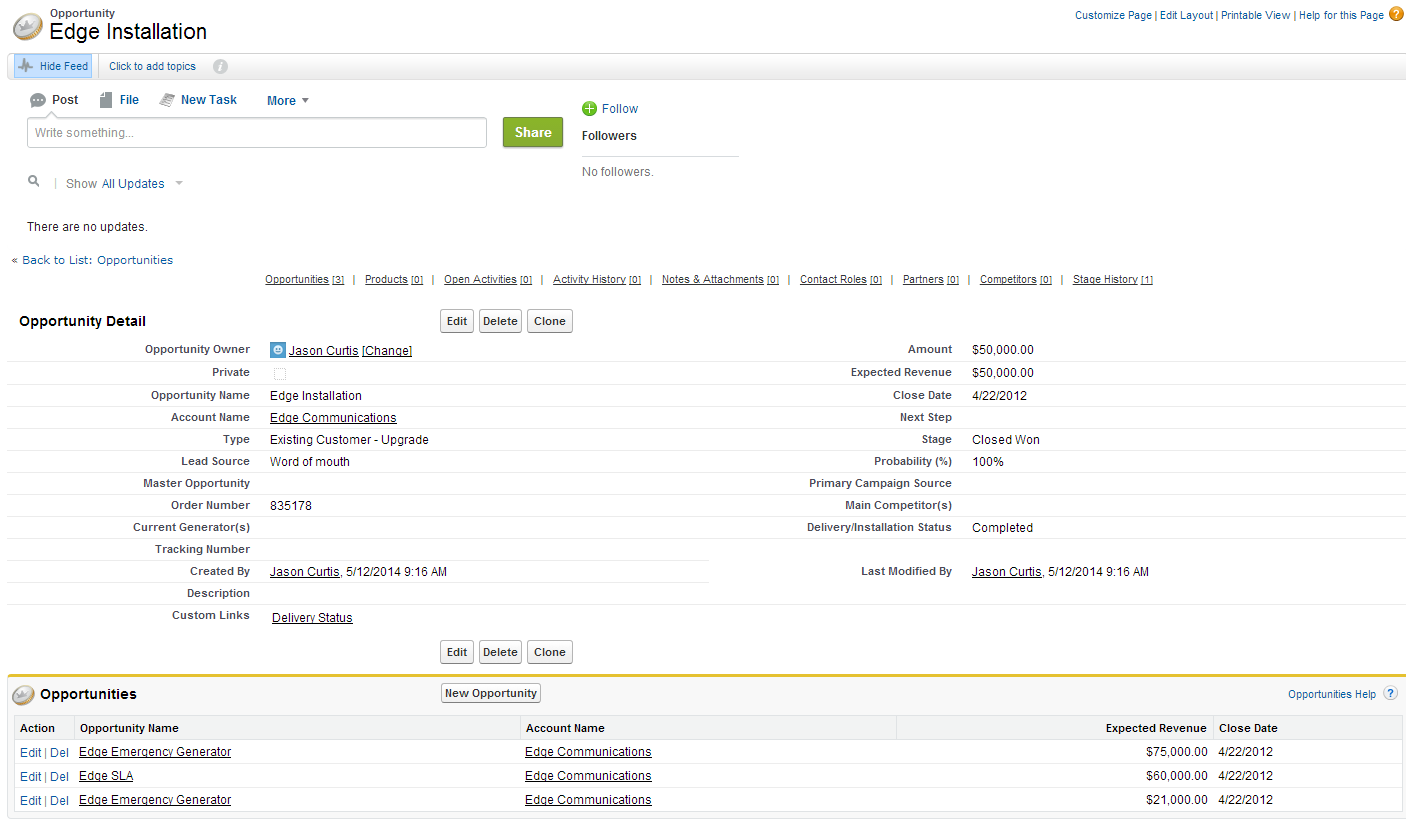
Task: Click the New Opportunity button
Action: point(491,693)
